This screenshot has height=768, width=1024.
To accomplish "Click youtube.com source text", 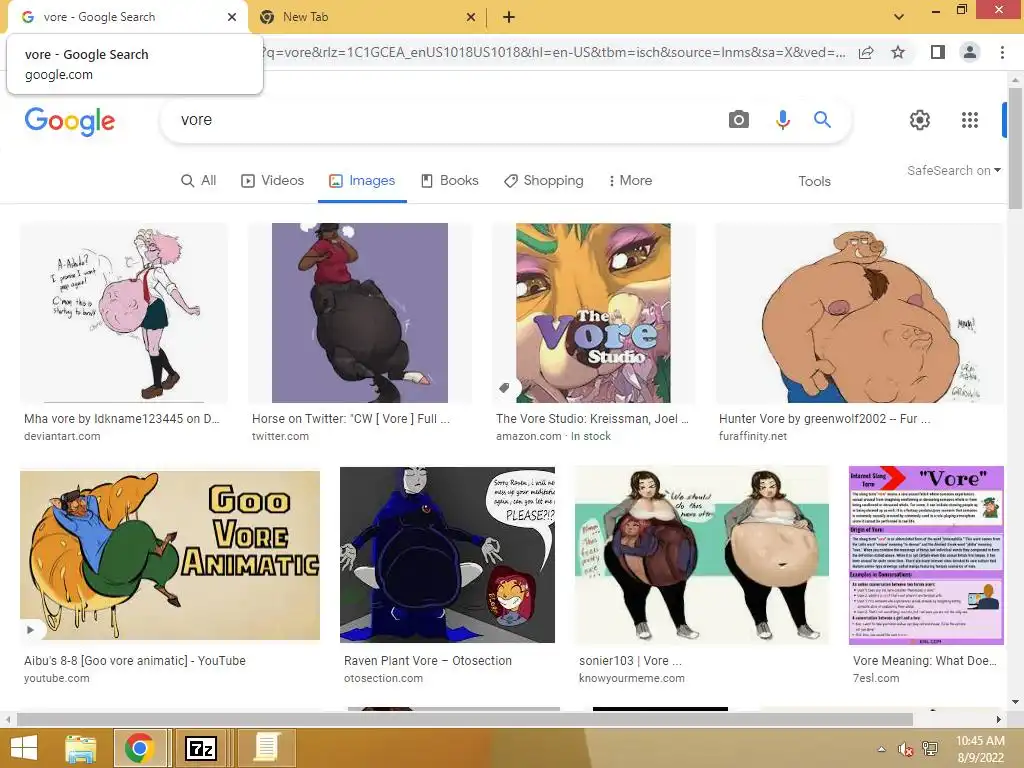I will [x=57, y=678].
